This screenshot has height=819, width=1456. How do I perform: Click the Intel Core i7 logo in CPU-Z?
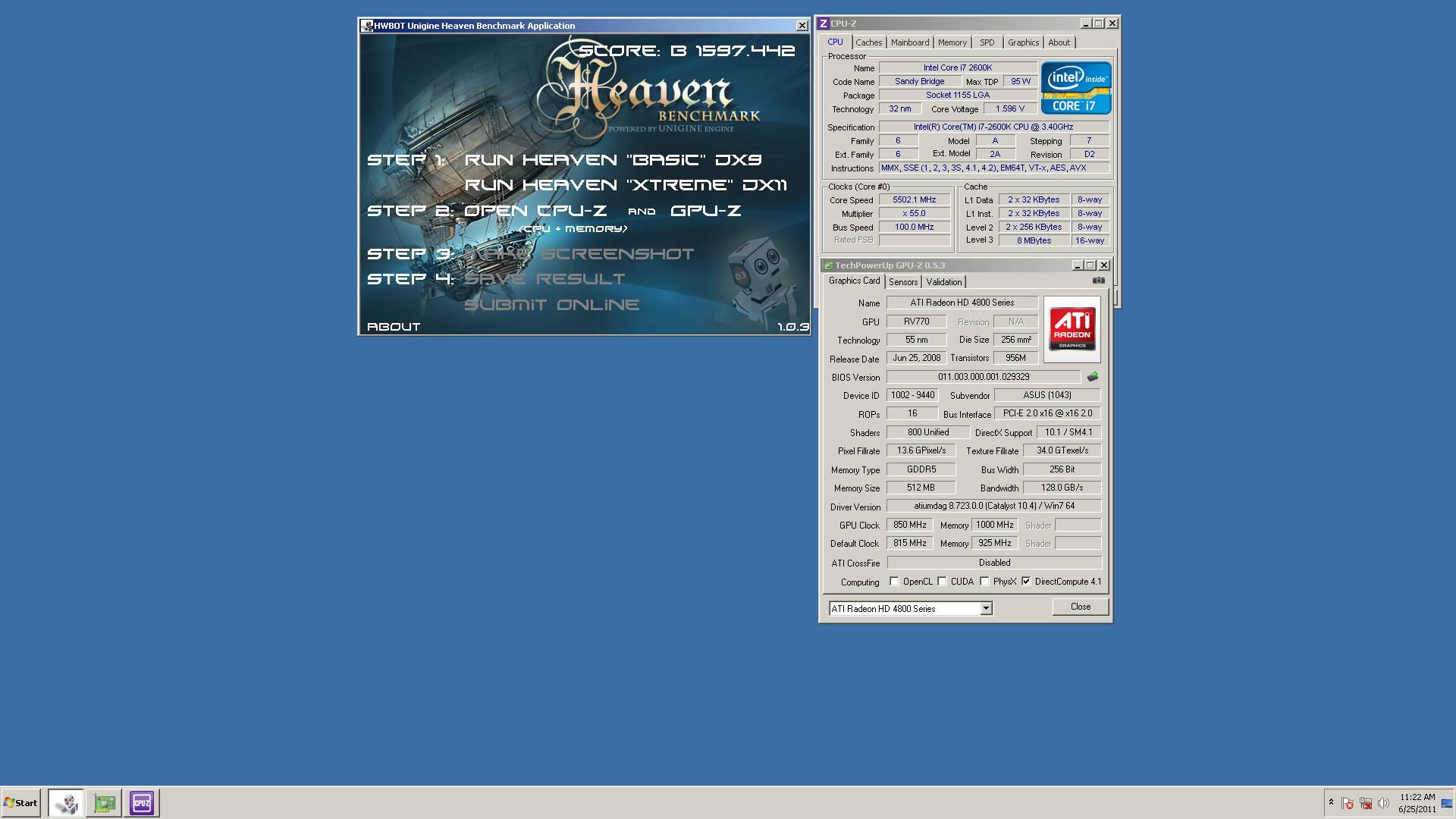(x=1076, y=88)
